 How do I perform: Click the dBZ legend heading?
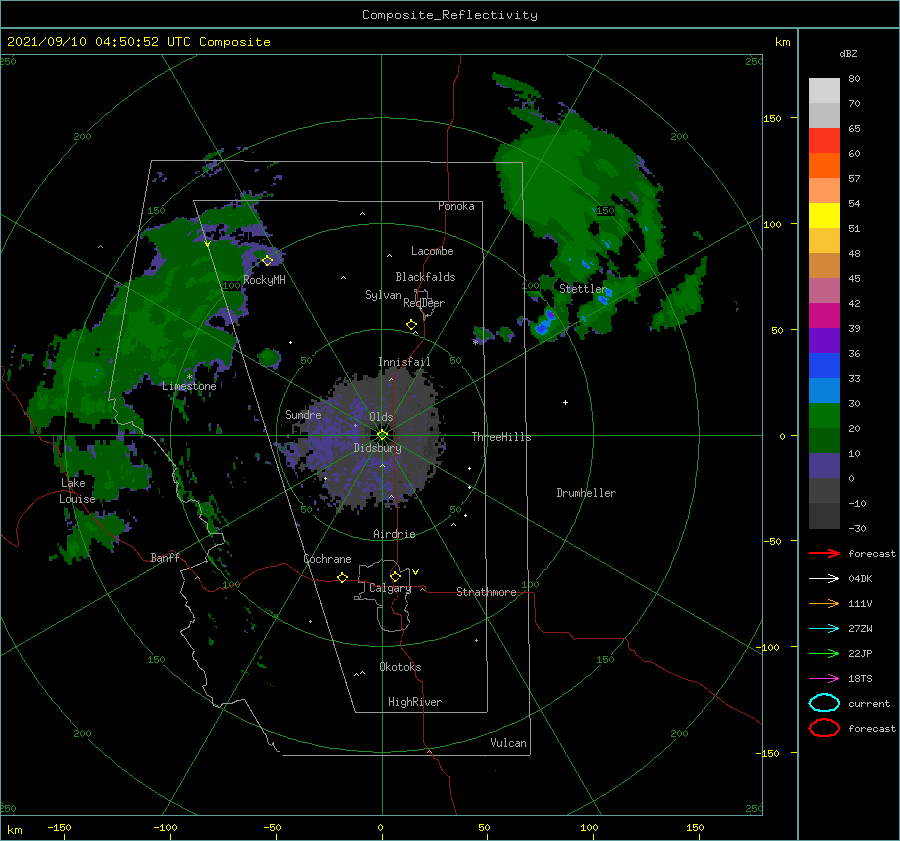pos(848,53)
